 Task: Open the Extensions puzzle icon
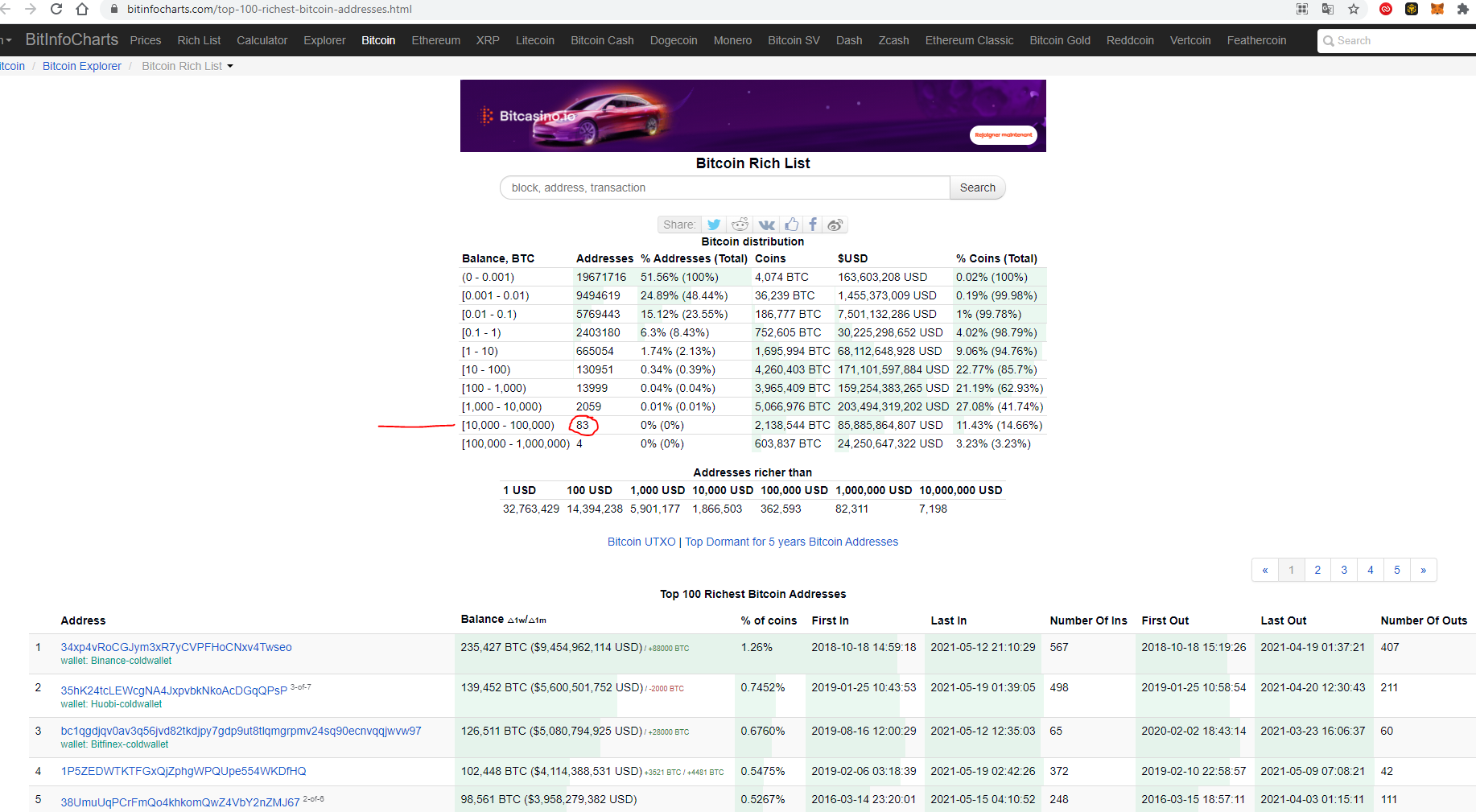click(x=1463, y=9)
